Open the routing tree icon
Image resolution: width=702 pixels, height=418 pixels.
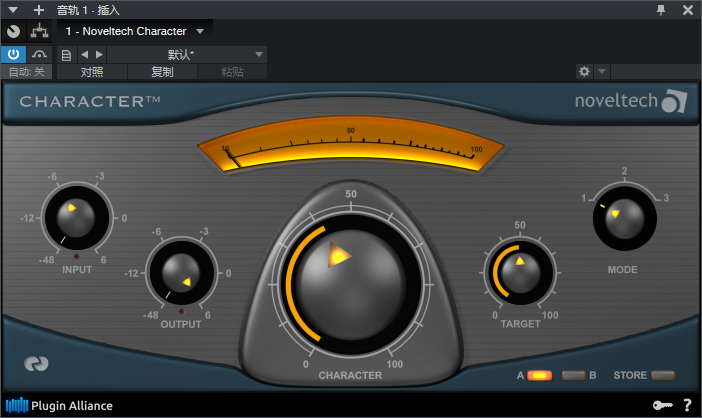(39, 31)
